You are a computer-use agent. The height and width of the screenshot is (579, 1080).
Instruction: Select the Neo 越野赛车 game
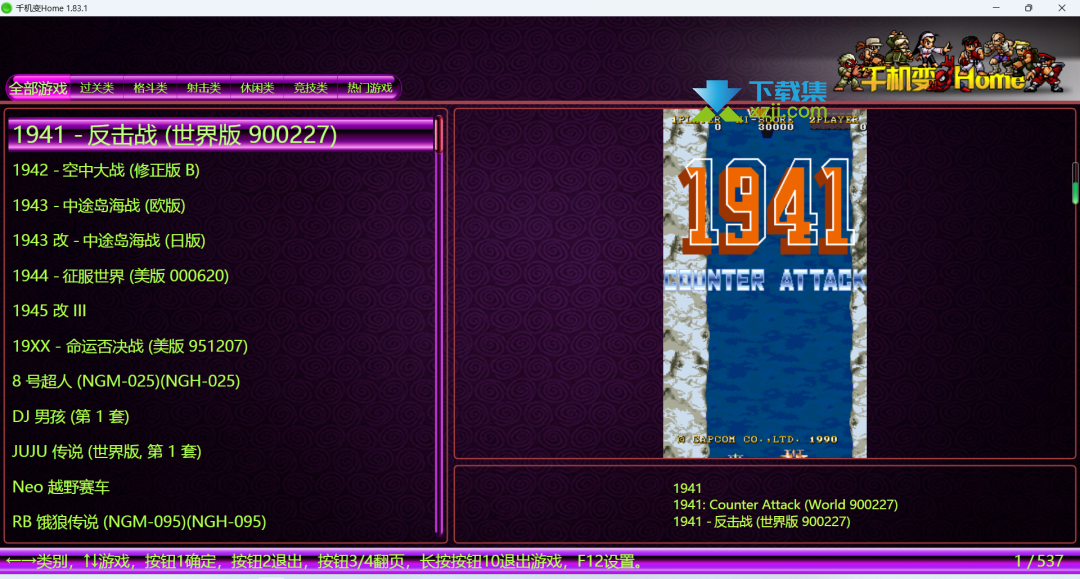61,487
